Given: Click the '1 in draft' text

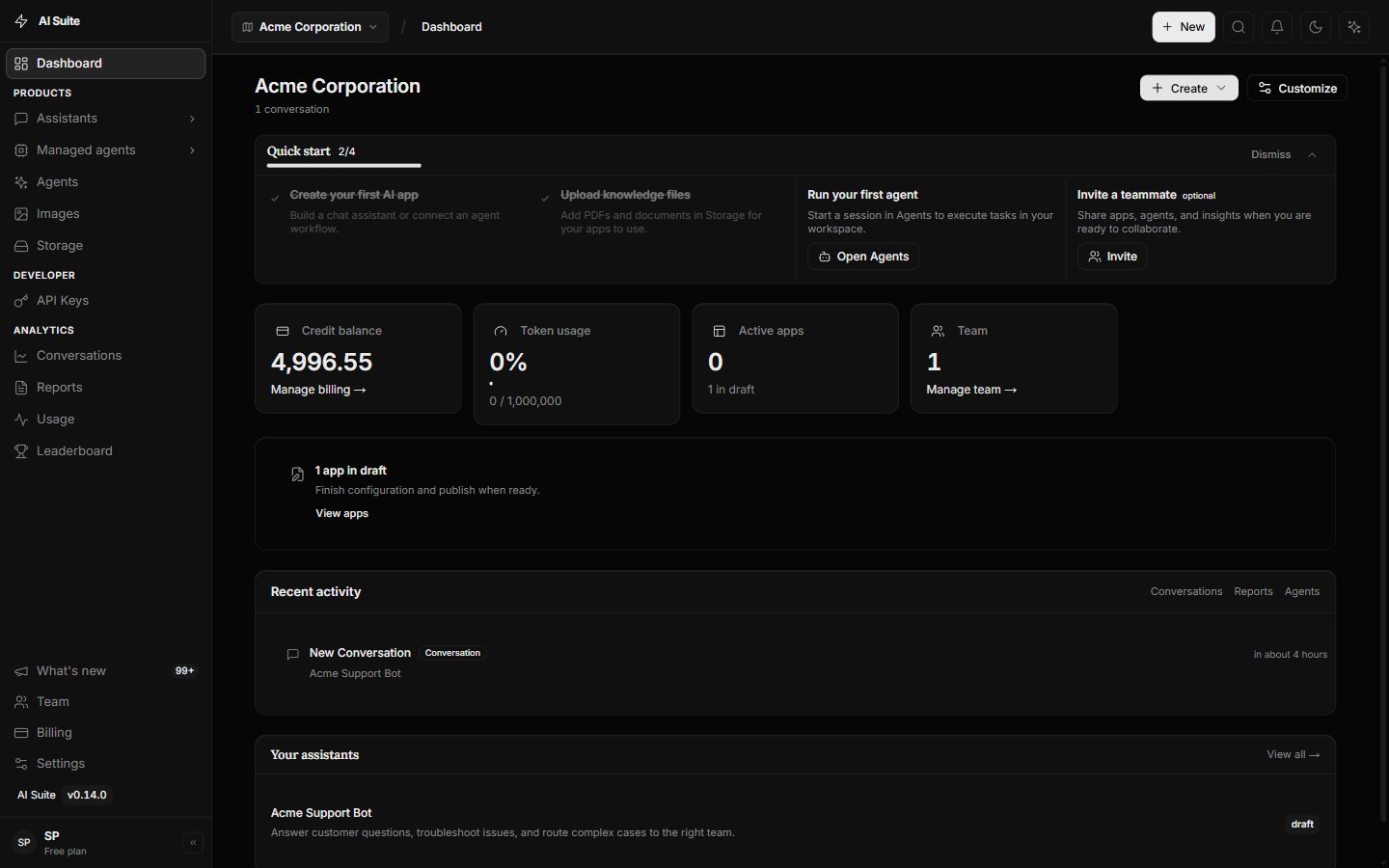Looking at the screenshot, I should coord(731,390).
